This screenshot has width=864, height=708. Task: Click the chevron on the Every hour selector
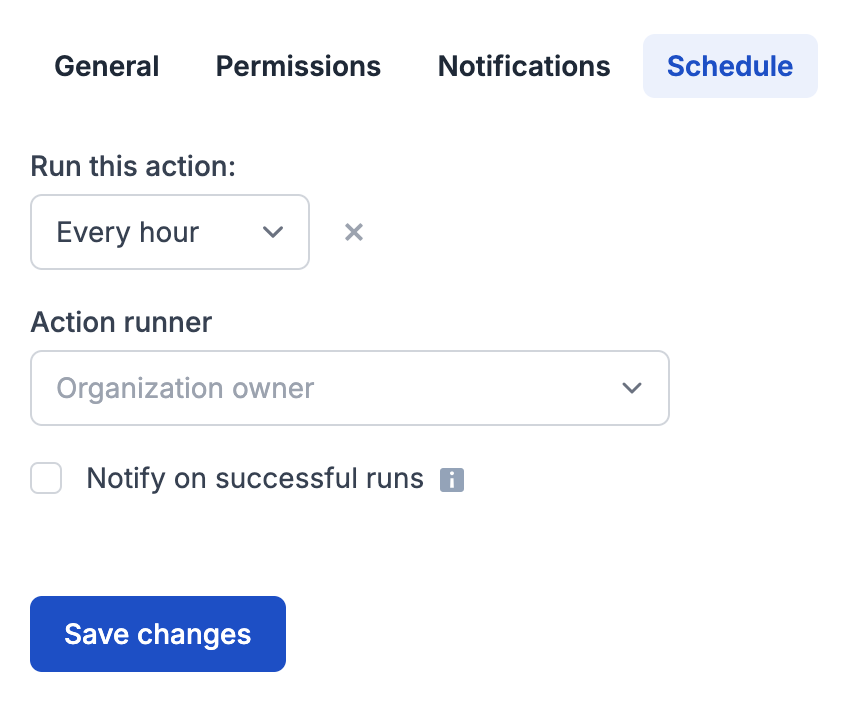(272, 232)
